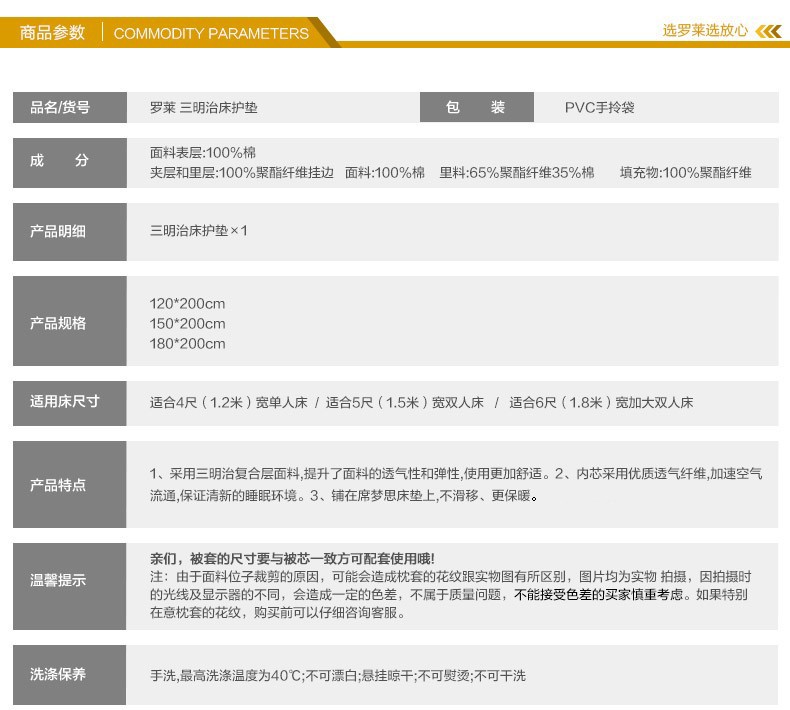Viewport: 790px width, 710px height.
Task: Click '不能接受色差的买家慎重考虑' text
Action: coord(599,595)
